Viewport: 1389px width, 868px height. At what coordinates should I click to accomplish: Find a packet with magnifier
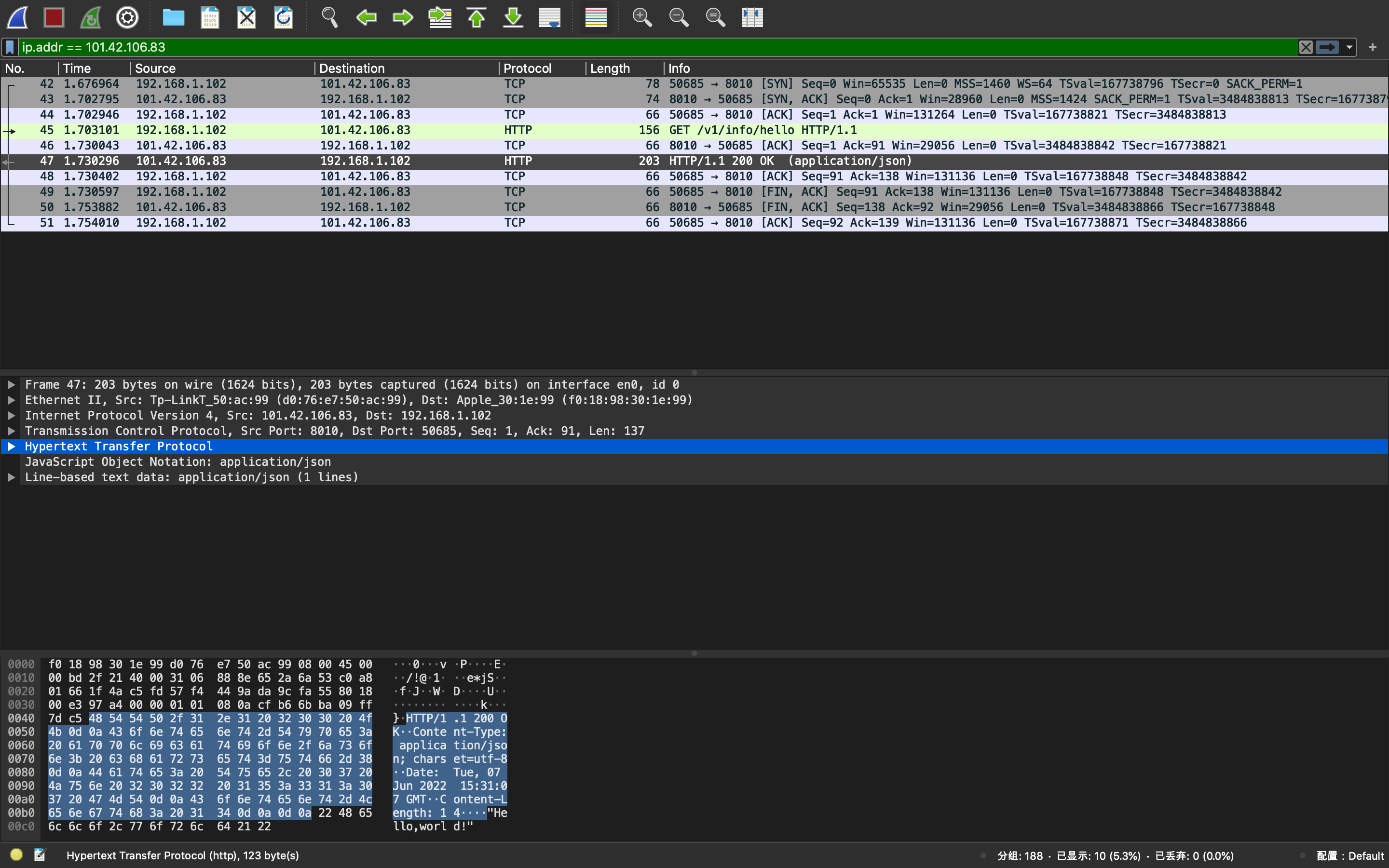[x=329, y=17]
